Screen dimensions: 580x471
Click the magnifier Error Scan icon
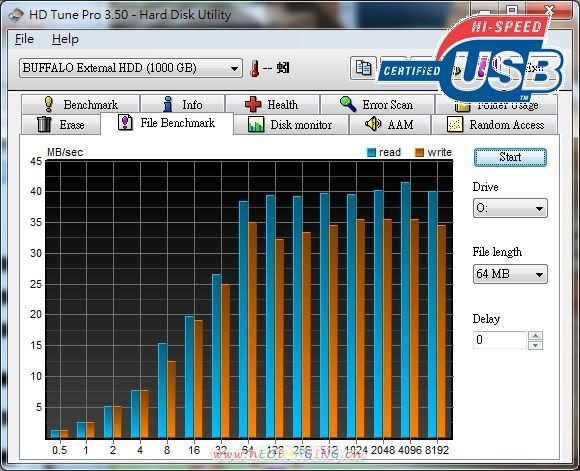(x=348, y=104)
